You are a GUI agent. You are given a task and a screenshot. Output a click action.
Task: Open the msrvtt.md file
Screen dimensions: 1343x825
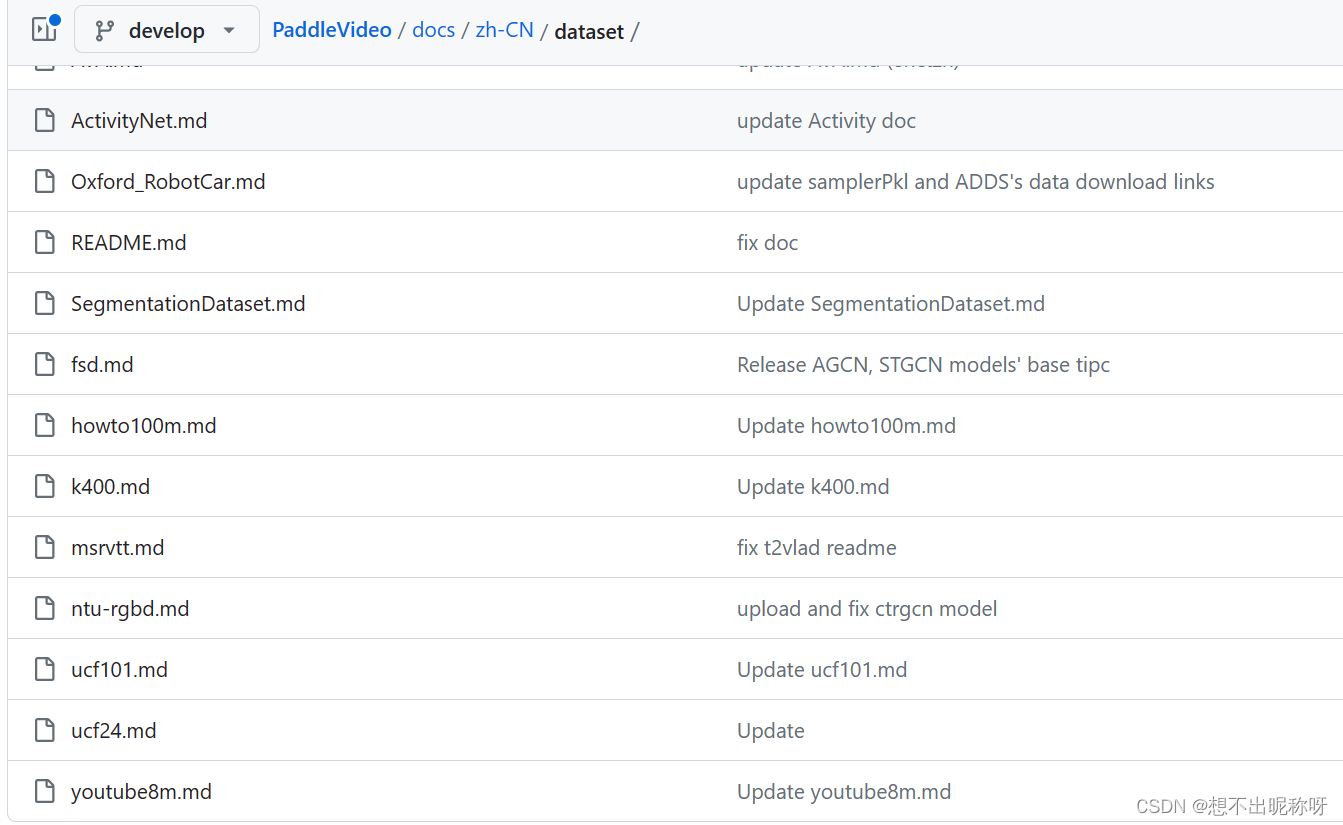(x=117, y=548)
